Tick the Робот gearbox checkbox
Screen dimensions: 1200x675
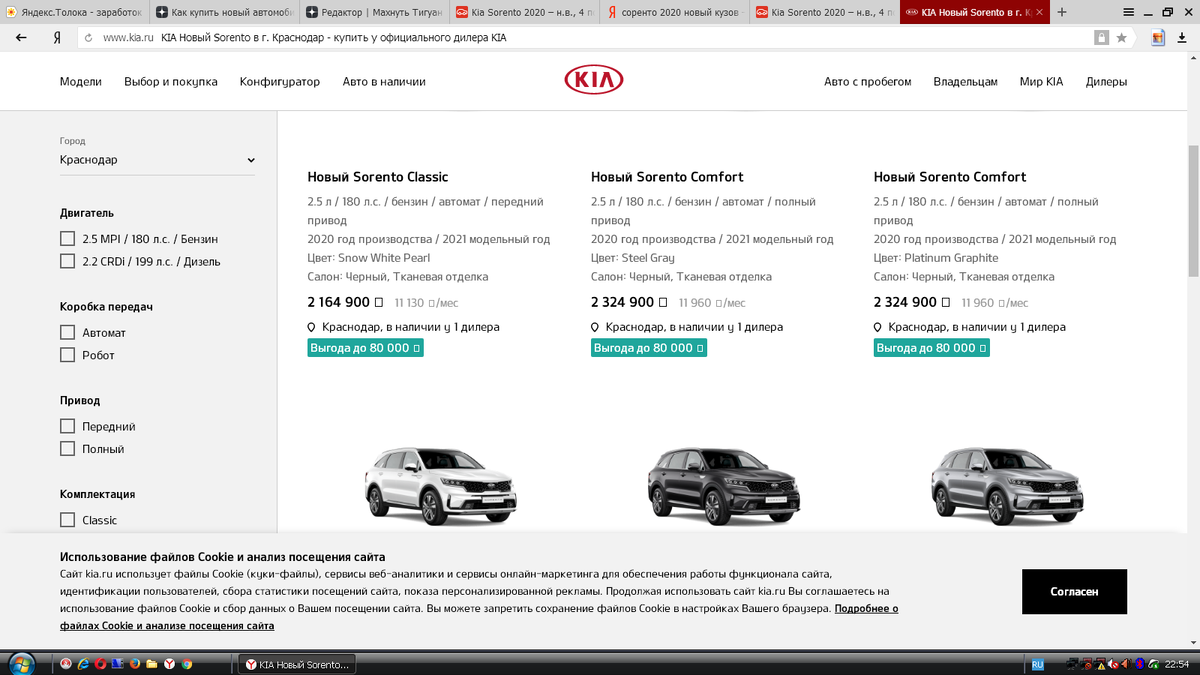[x=67, y=355]
